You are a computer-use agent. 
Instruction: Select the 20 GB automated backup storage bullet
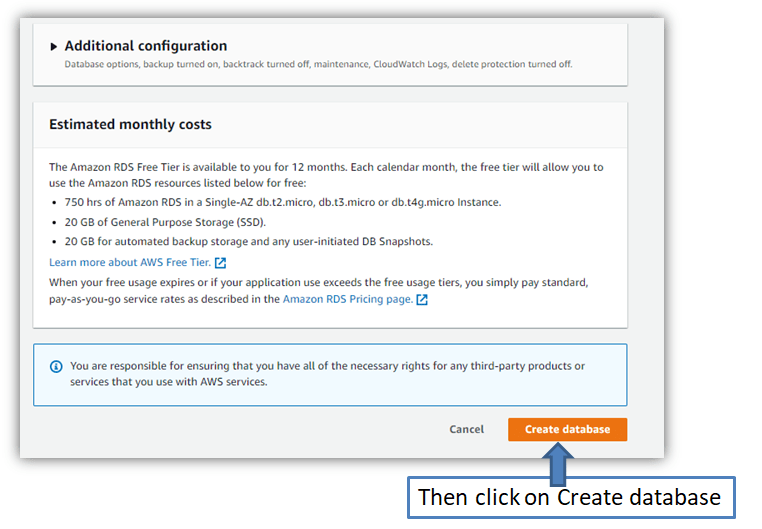pyautogui.click(x=249, y=241)
